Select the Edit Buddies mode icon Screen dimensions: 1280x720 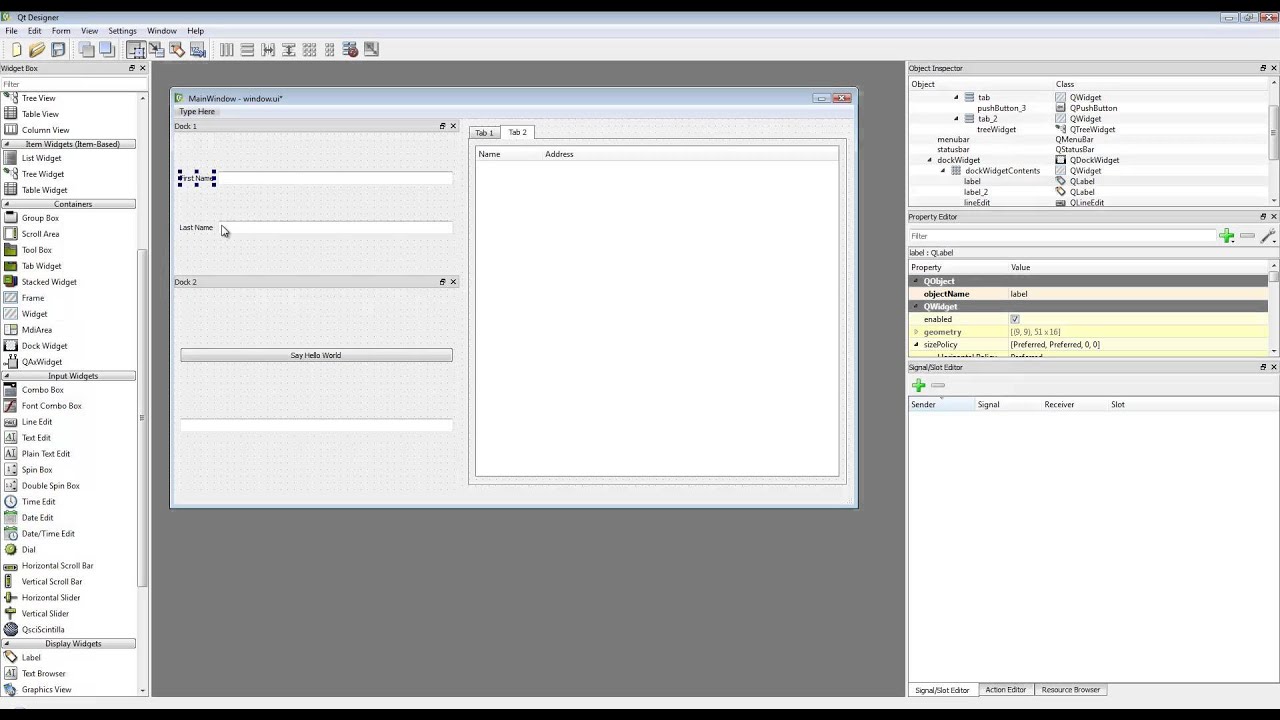pos(177,49)
